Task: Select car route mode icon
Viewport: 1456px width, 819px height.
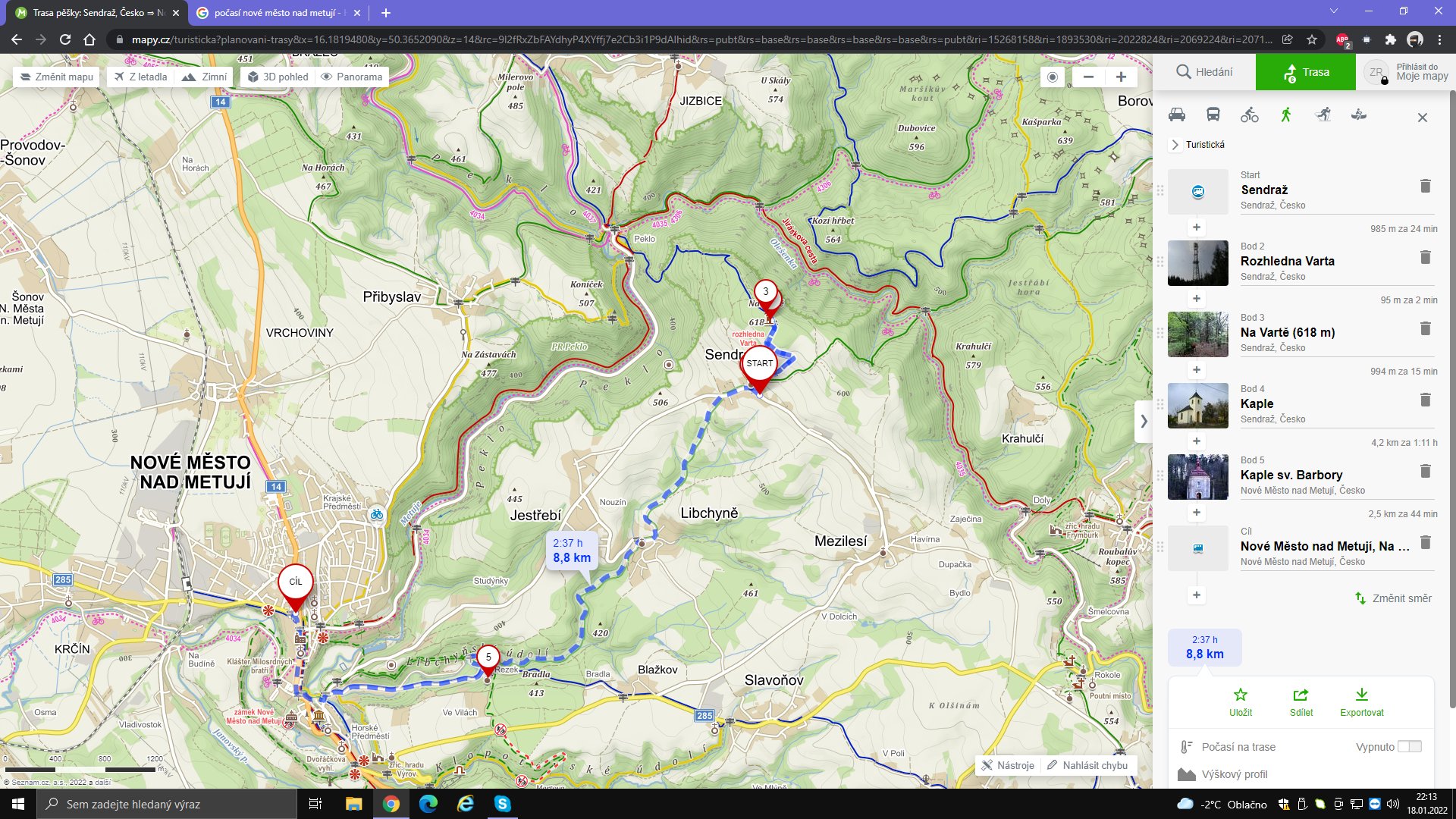Action: 1176,115
